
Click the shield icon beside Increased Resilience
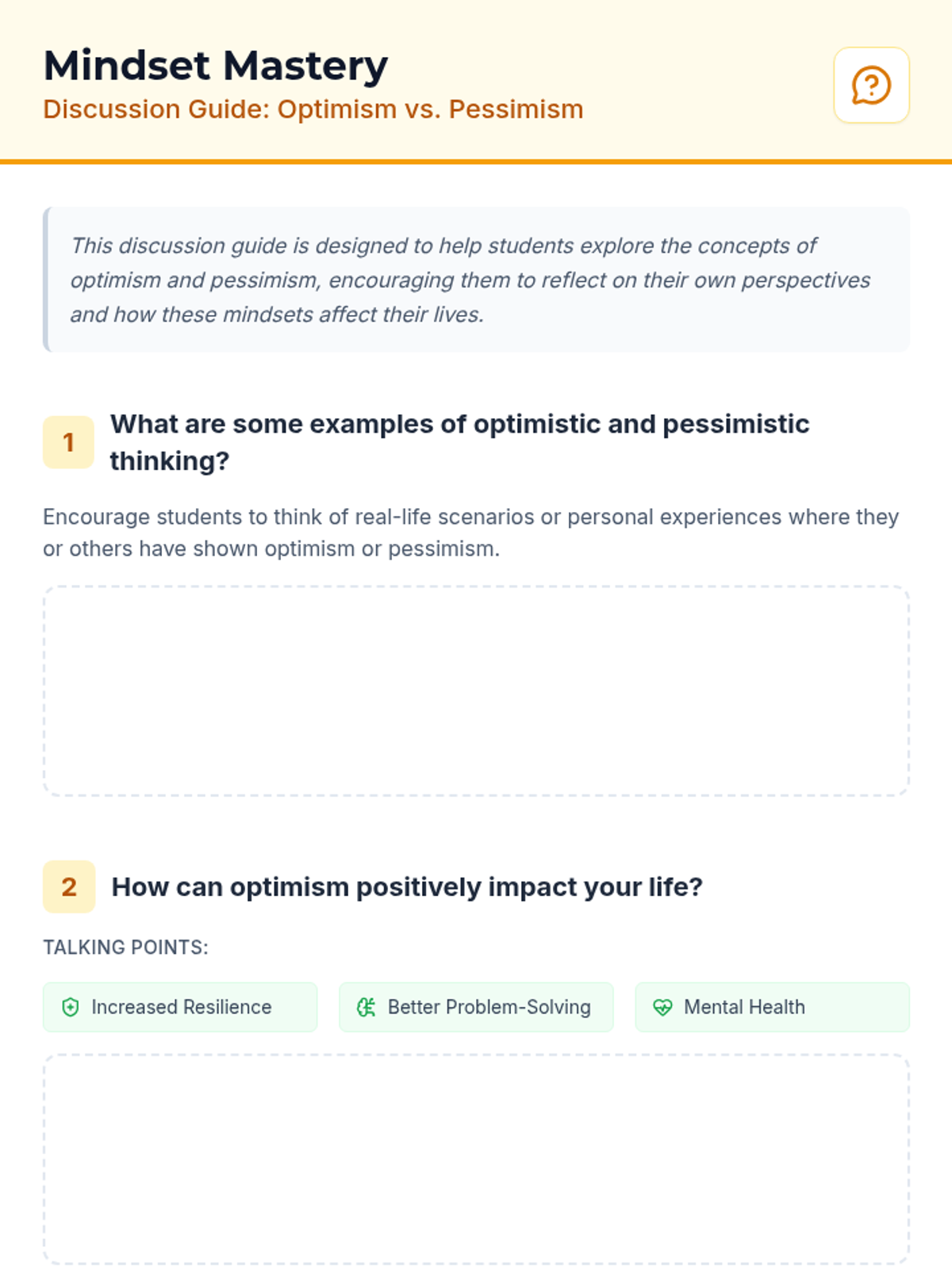tap(71, 1007)
